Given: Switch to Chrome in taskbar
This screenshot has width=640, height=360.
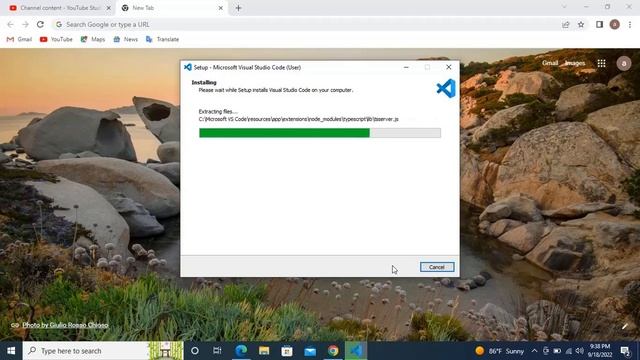Looking at the screenshot, I should pos(333,351).
